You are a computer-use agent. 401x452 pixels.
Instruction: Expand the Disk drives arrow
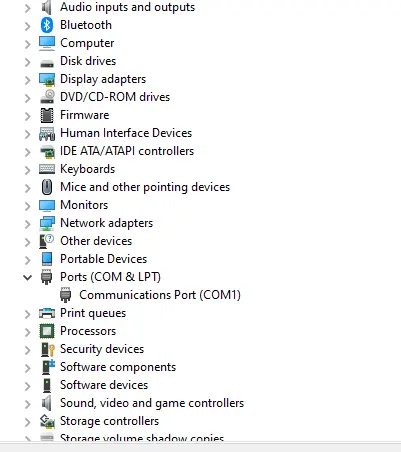tap(28, 62)
